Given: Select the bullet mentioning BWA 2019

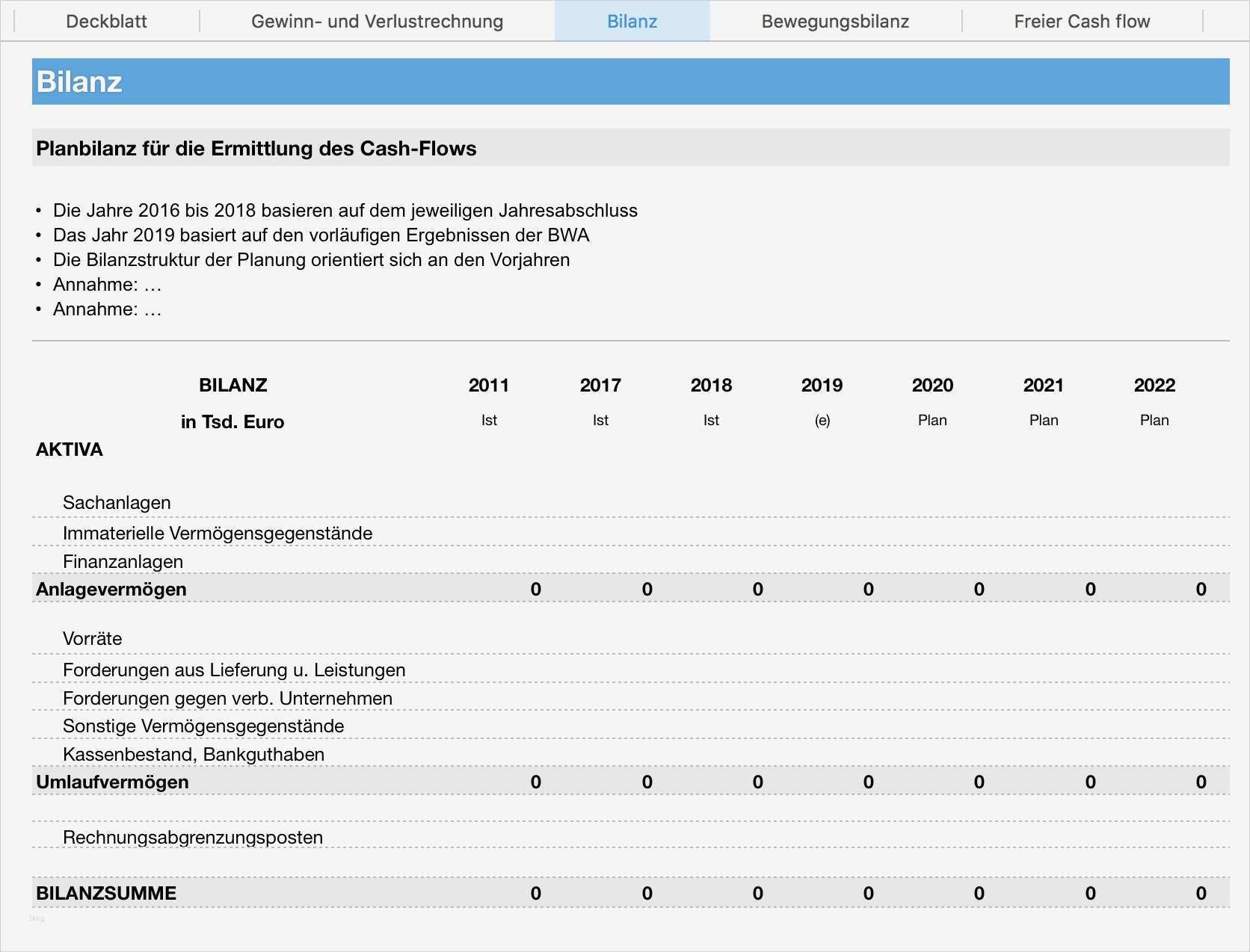Looking at the screenshot, I should 321,235.
